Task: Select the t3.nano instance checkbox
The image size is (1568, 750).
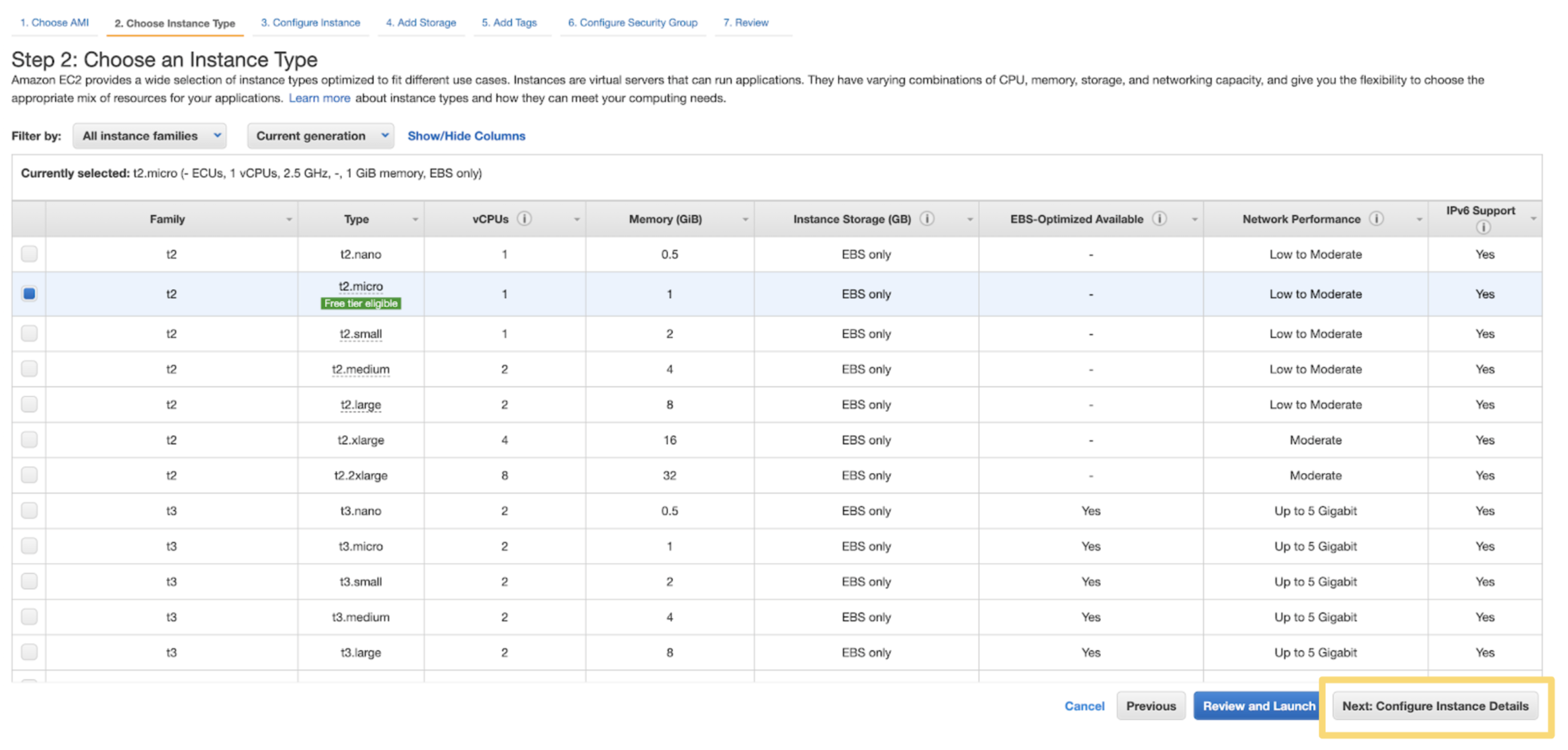Action: click(29, 511)
